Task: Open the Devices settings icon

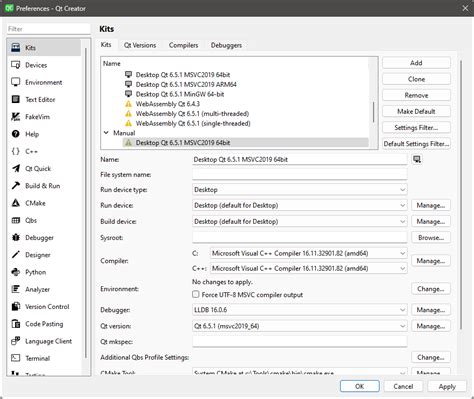Action: pos(16,65)
